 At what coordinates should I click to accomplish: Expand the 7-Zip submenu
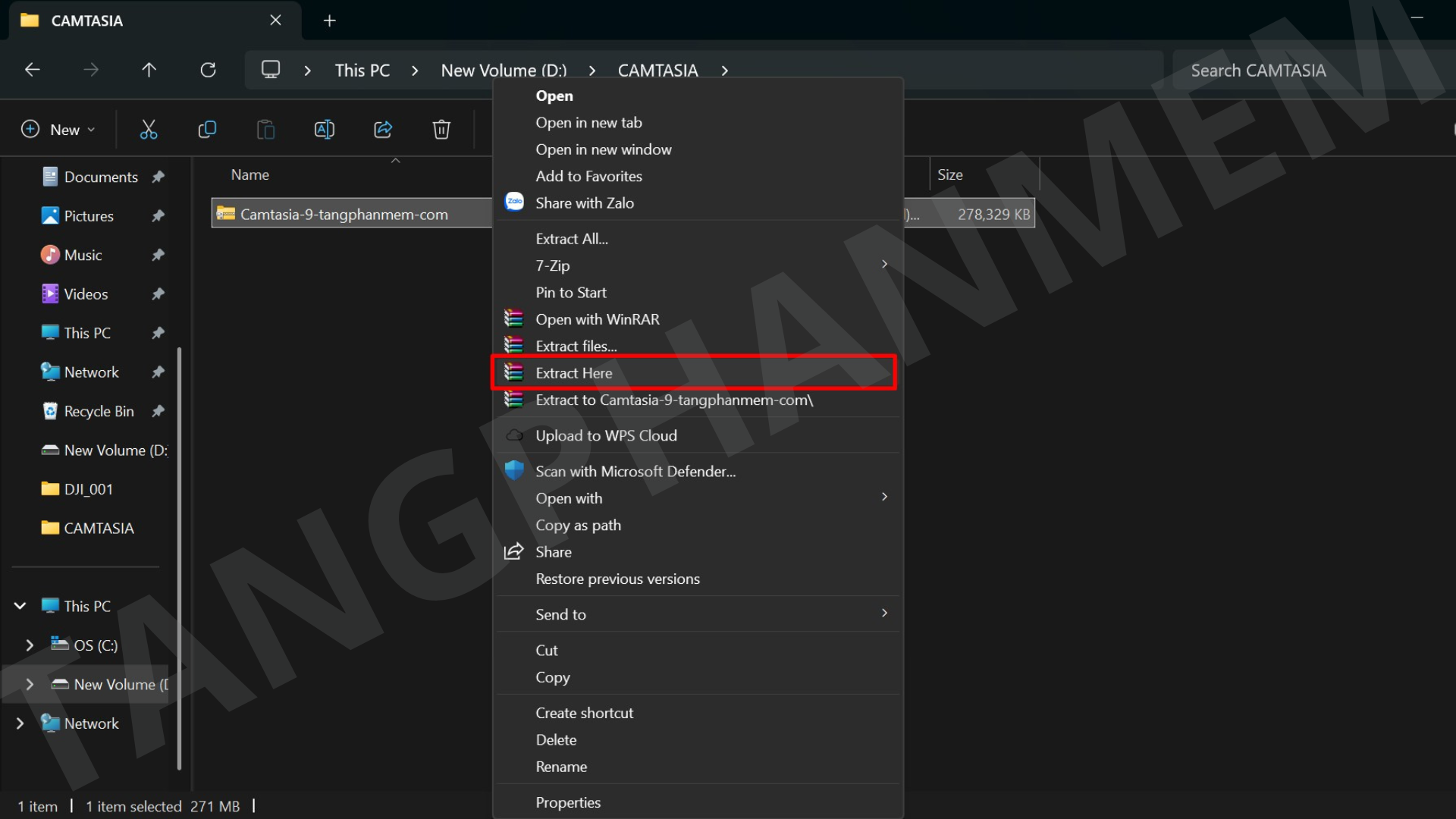[884, 265]
